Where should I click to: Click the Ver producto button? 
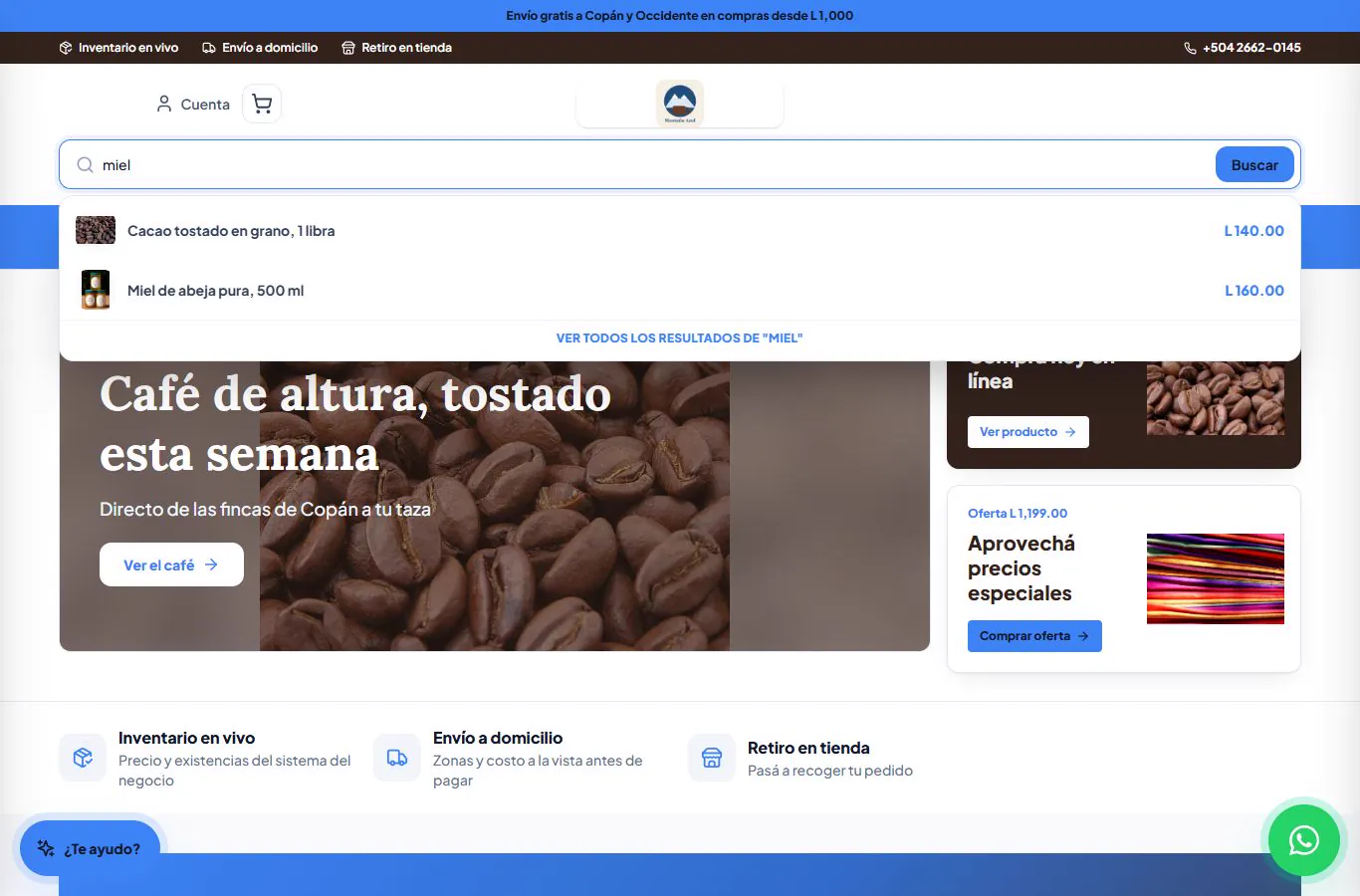click(x=1028, y=432)
